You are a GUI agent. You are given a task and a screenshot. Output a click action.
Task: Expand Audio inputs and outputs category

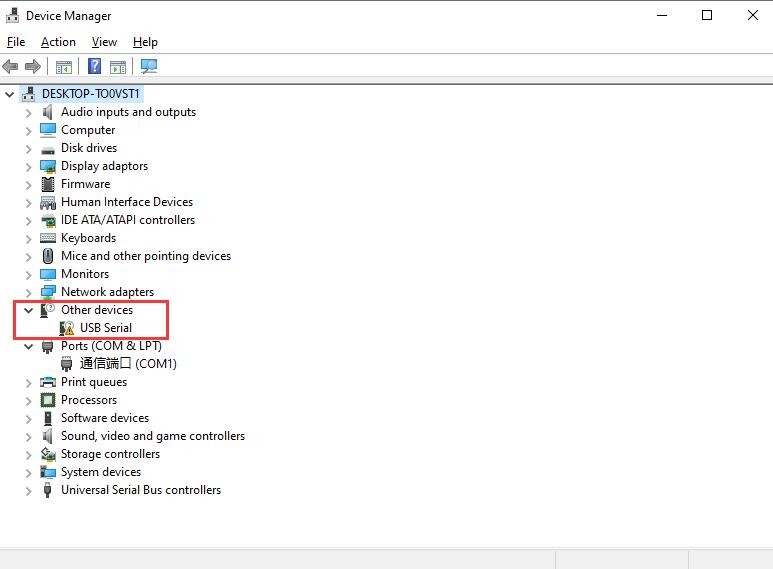point(29,113)
